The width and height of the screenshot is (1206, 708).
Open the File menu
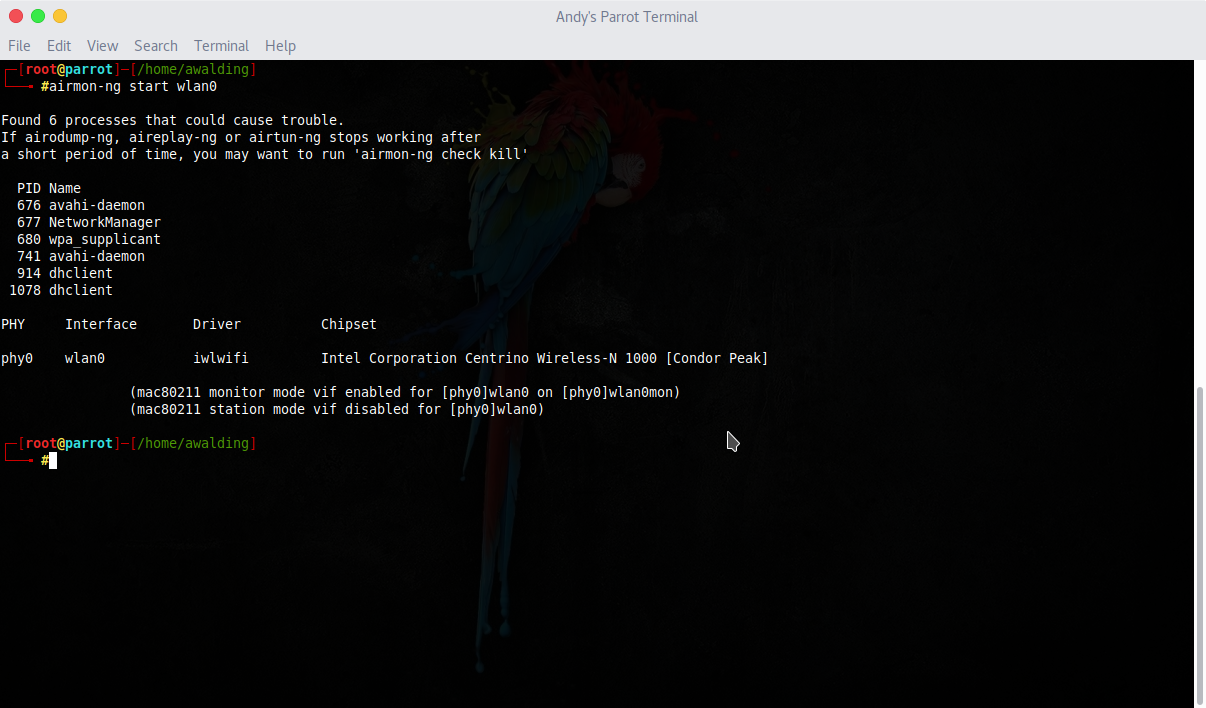pos(19,46)
